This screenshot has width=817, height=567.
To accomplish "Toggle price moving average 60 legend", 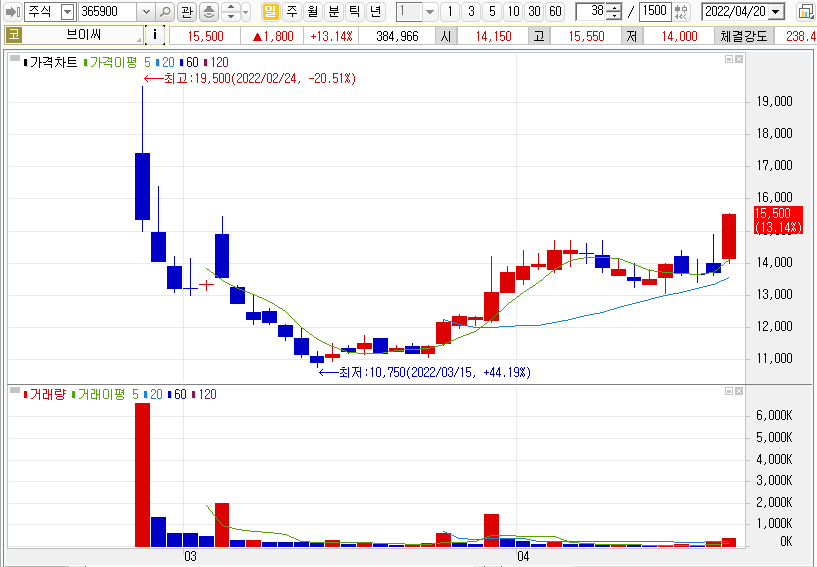I will coord(189,63).
